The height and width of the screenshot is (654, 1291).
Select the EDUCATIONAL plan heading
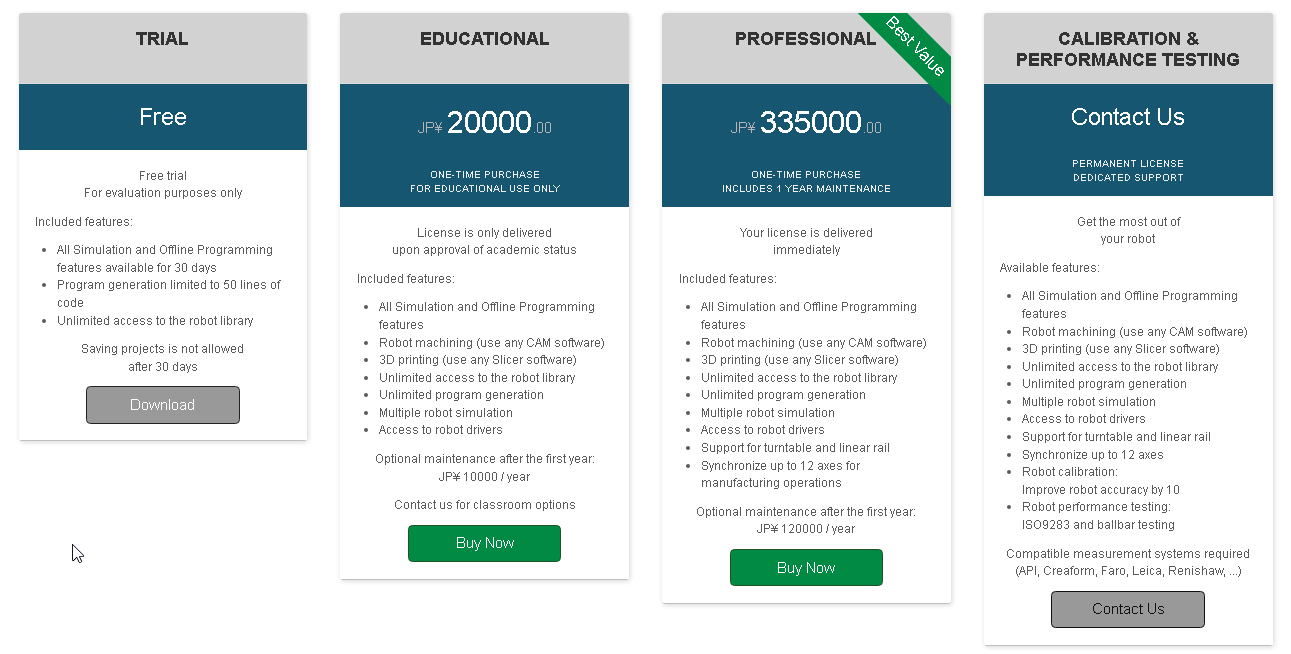tap(484, 39)
